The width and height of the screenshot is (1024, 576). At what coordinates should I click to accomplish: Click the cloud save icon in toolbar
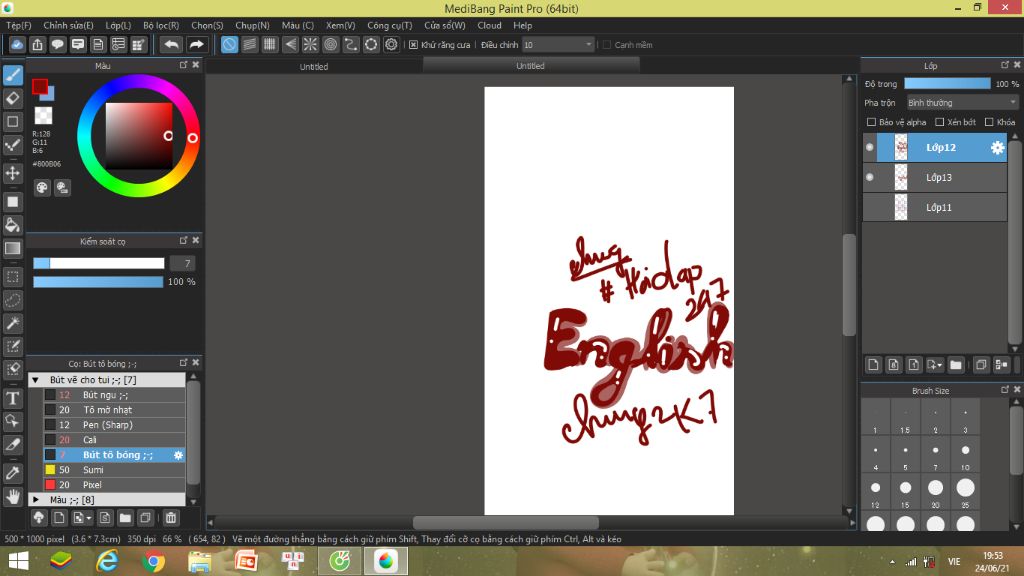coord(17,44)
